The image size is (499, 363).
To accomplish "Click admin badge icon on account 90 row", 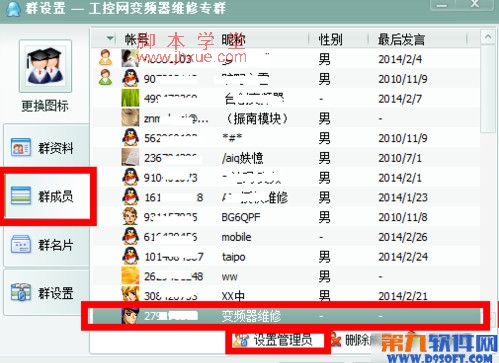I will (105, 77).
